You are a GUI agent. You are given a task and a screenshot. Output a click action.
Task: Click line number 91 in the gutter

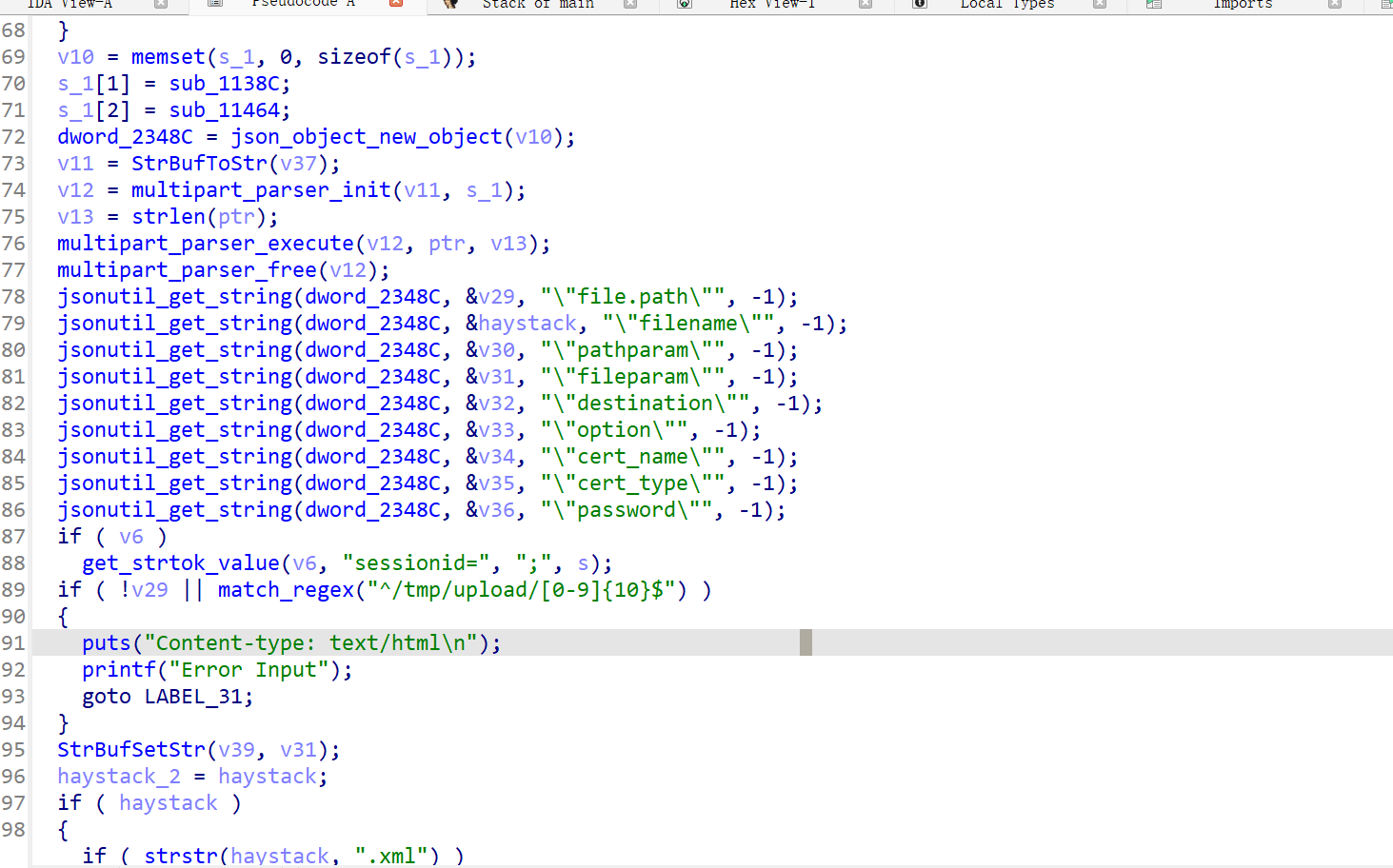coord(13,643)
